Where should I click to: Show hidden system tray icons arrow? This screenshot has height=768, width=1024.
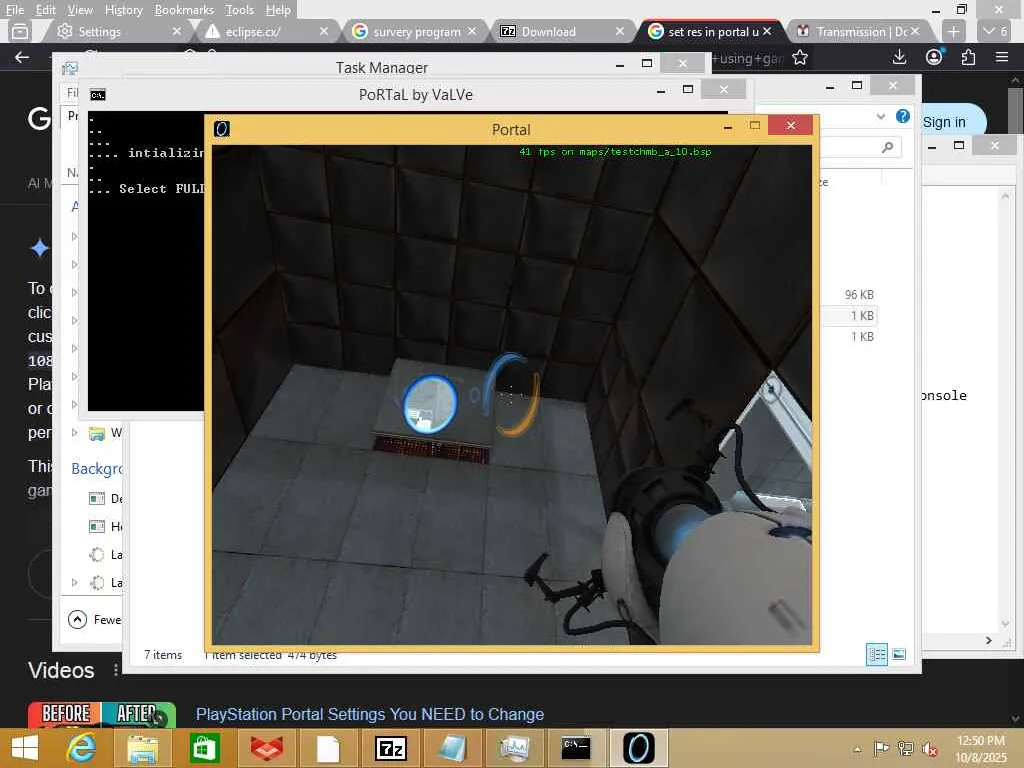[857, 749]
